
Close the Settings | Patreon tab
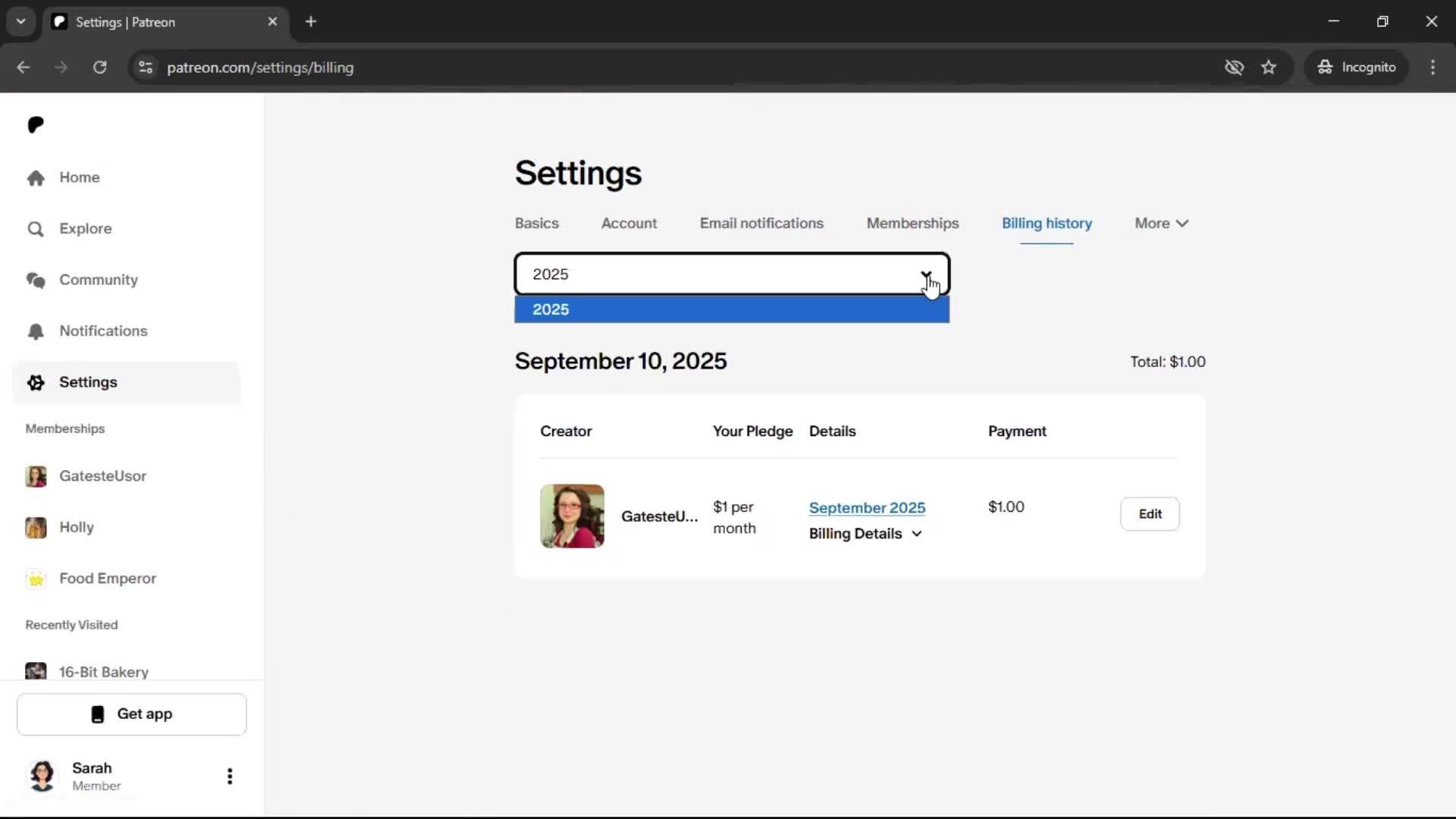coord(272,22)
